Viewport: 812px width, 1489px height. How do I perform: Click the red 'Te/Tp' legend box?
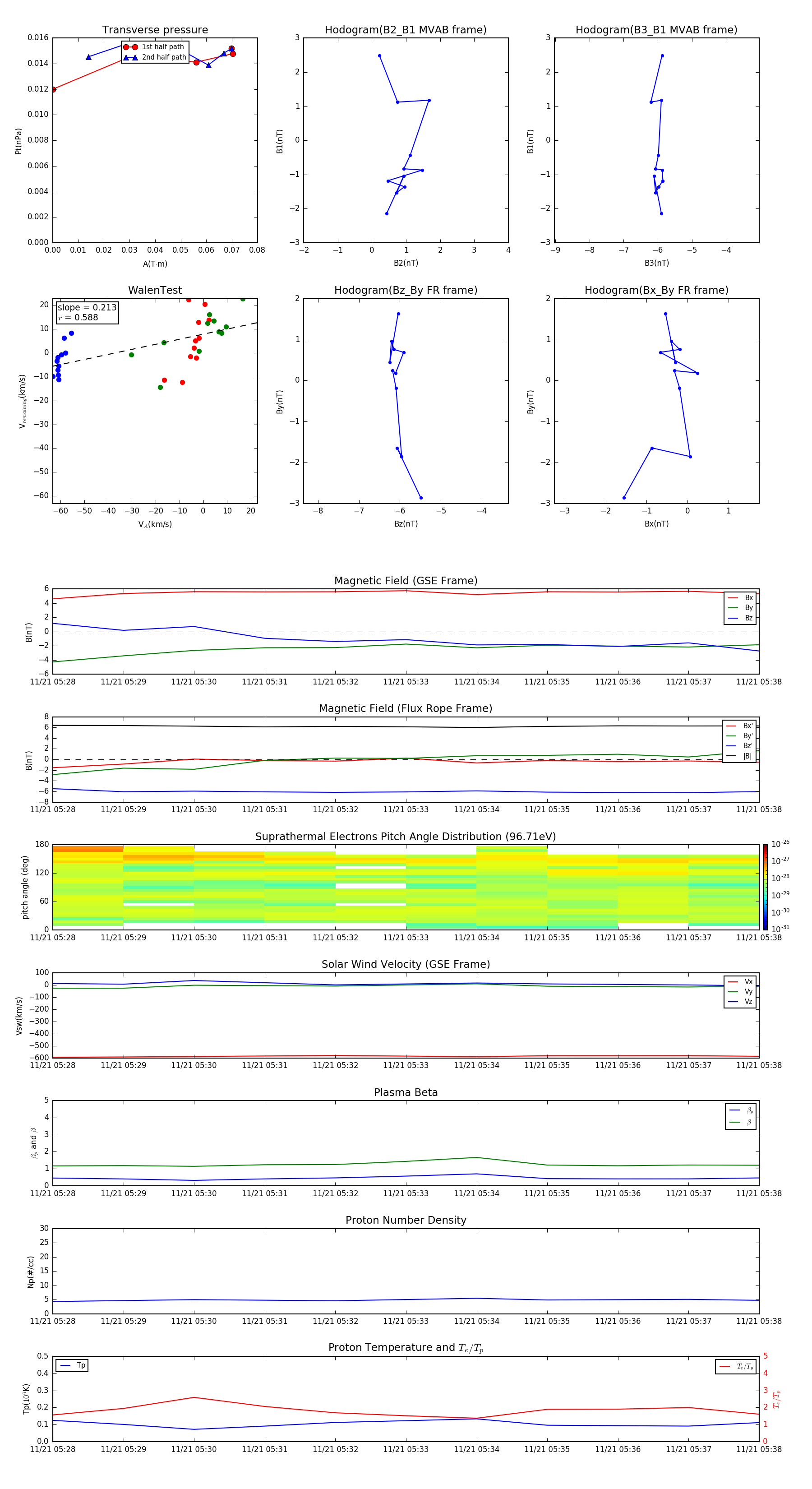click(736, 1366)
